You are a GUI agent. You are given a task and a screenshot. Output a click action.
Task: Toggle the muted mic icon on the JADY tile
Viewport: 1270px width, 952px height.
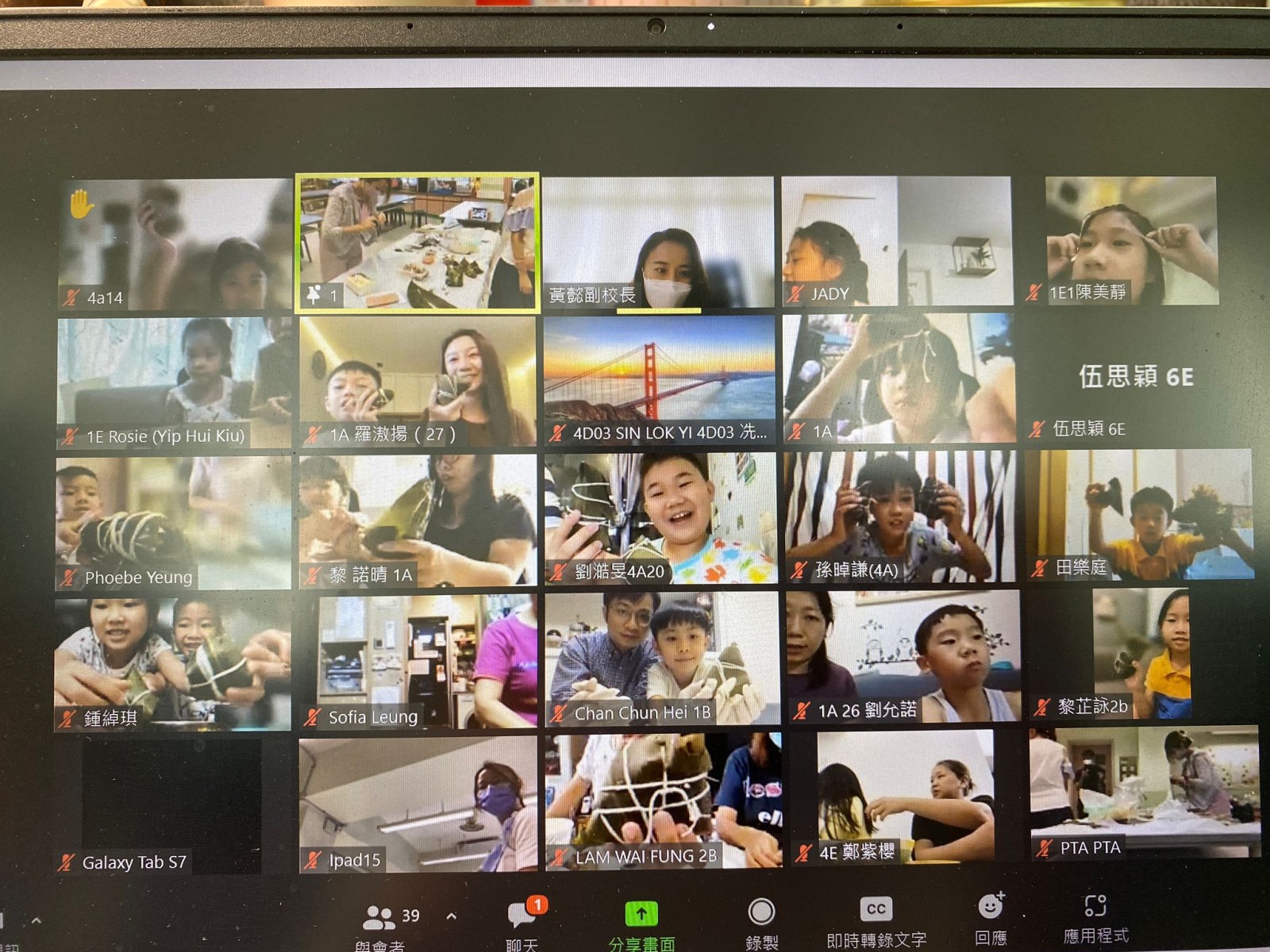click(x=795, y=294)
